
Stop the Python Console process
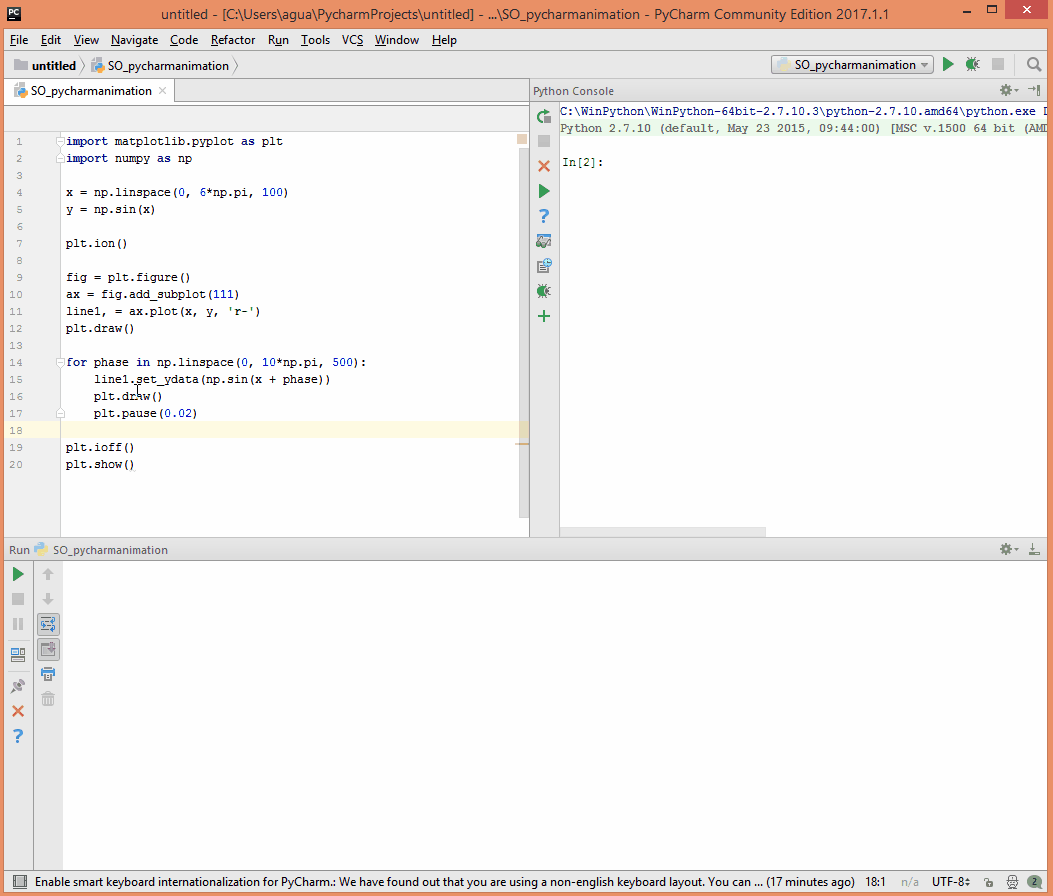pos(543,140)
